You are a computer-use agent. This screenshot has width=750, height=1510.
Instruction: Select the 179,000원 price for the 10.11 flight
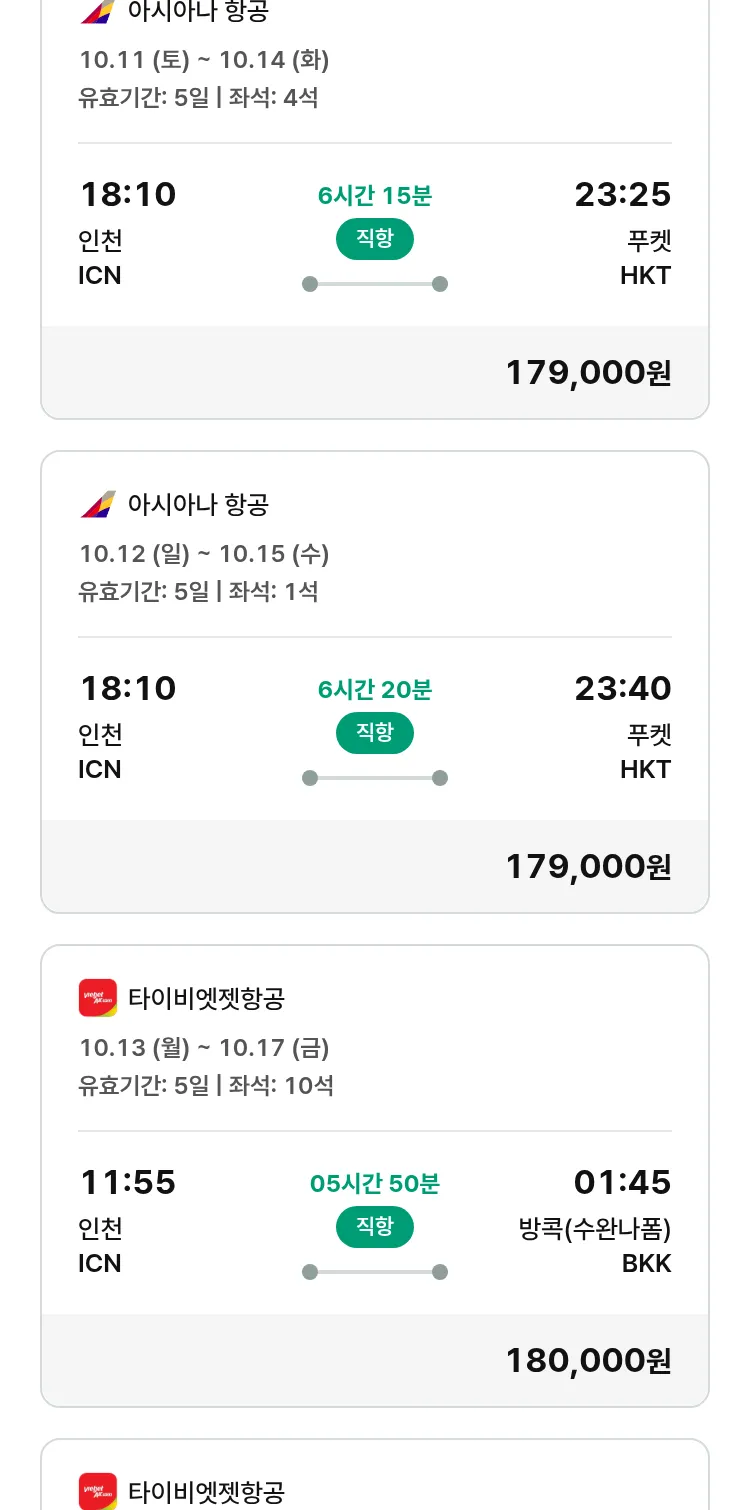(x=588, y=373)
